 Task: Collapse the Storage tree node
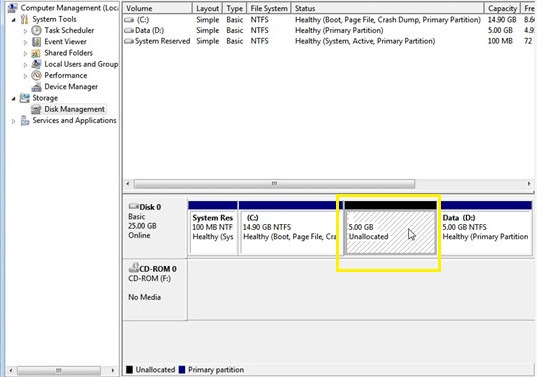point(13,99)
